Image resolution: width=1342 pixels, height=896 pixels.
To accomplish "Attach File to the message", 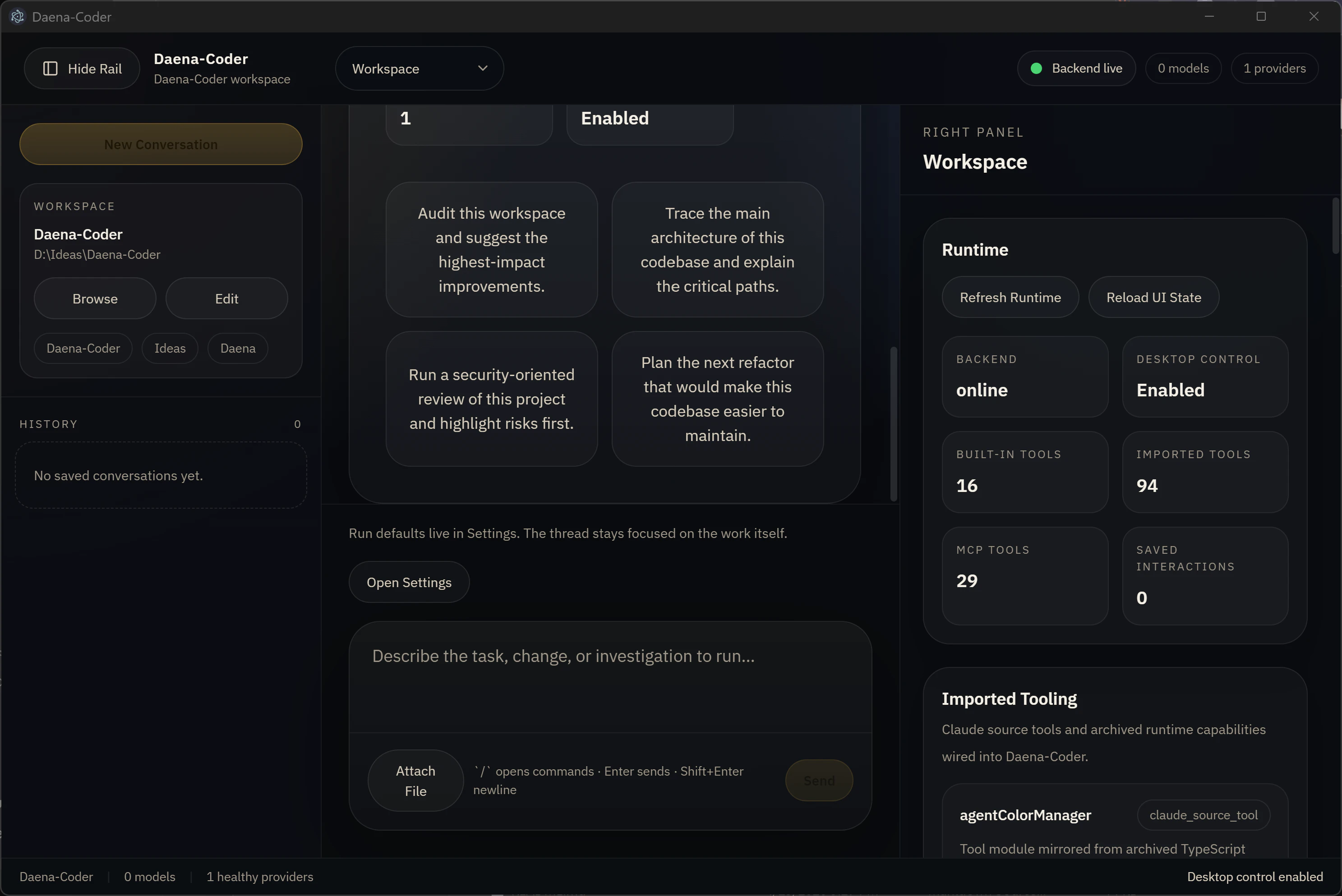I will pyautogui.click(x=415, y=781).
